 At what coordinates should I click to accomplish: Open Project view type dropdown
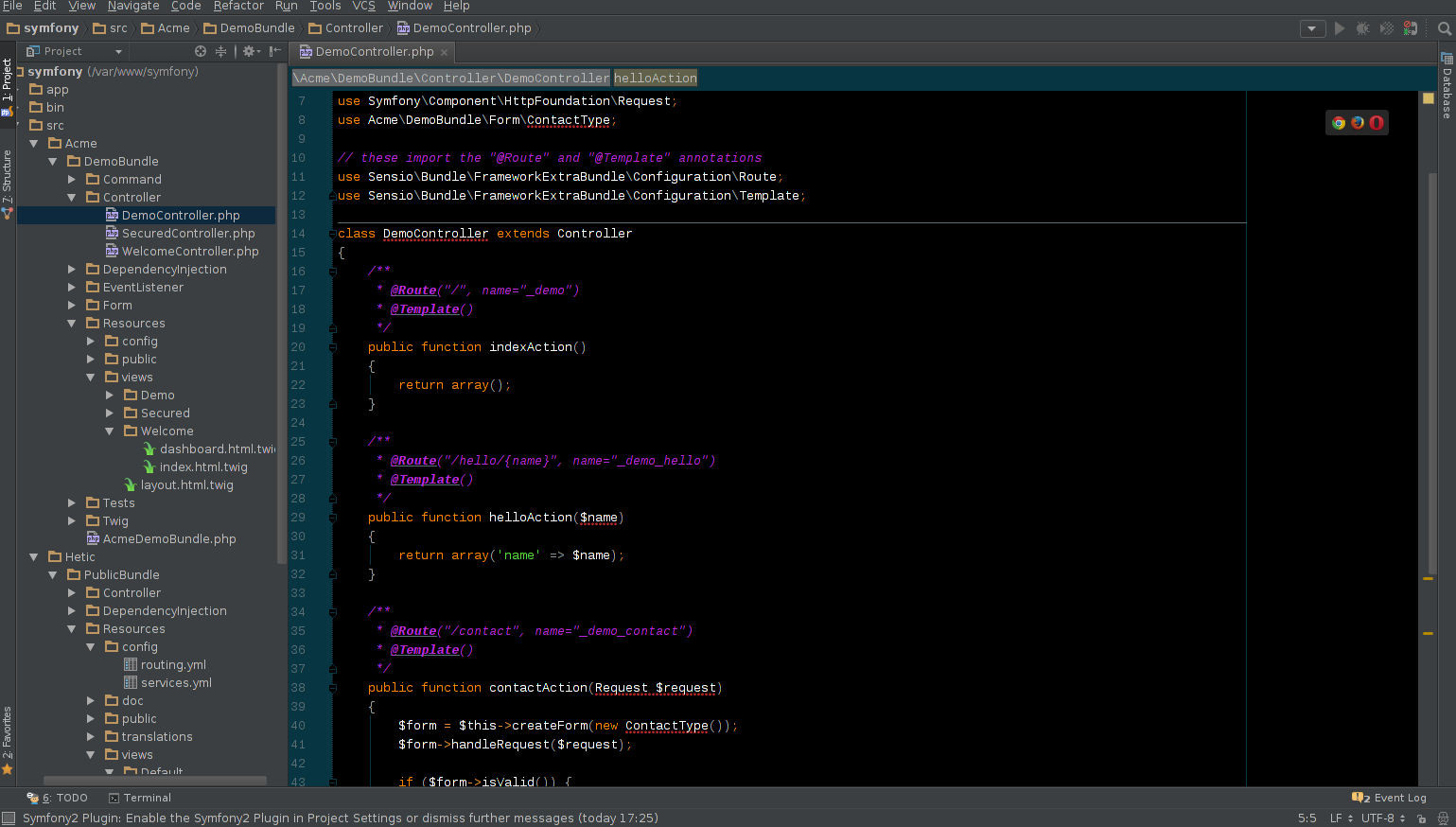75,51
